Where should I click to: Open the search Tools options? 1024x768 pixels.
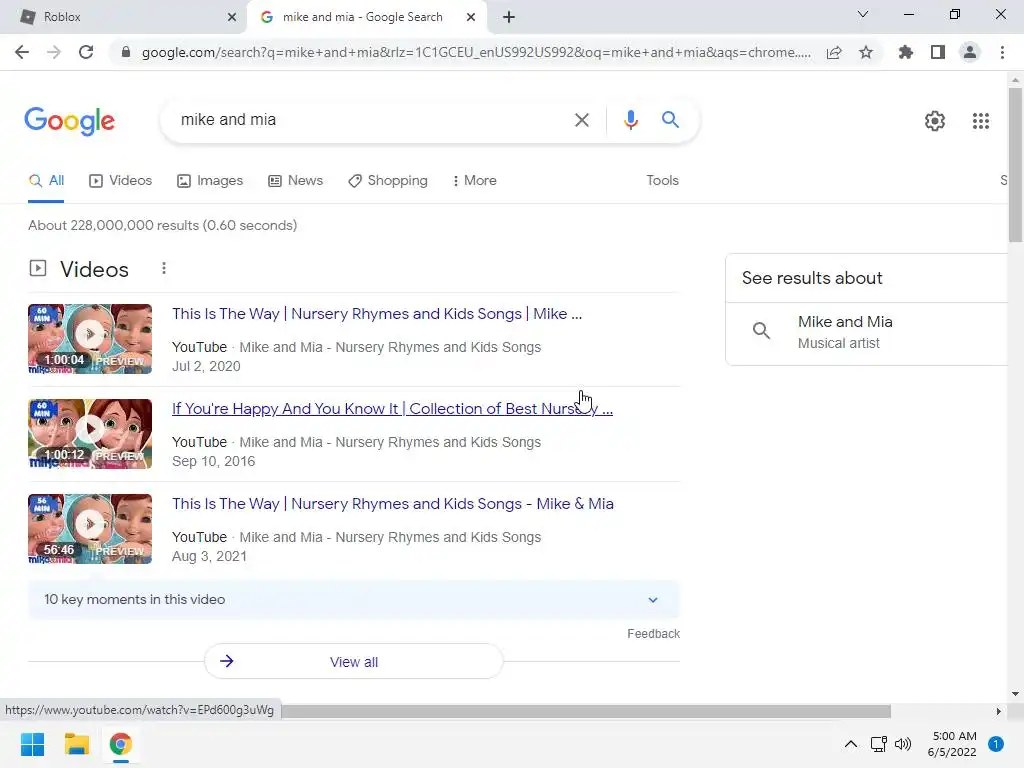662,181
